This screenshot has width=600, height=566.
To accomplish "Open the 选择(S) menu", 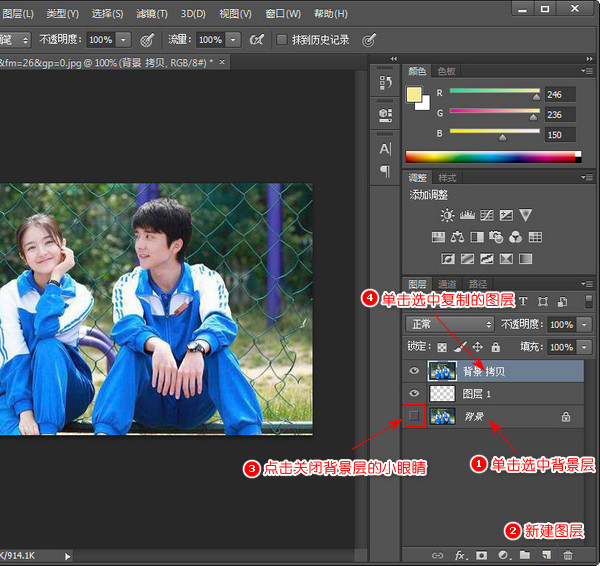I will coord(108,14).
